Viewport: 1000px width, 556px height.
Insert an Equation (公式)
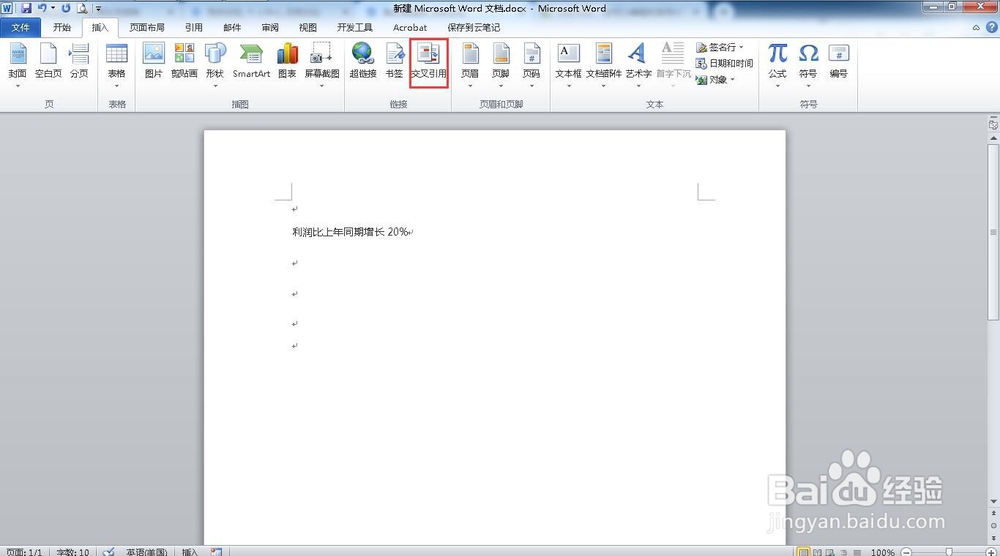click(777, 64)
